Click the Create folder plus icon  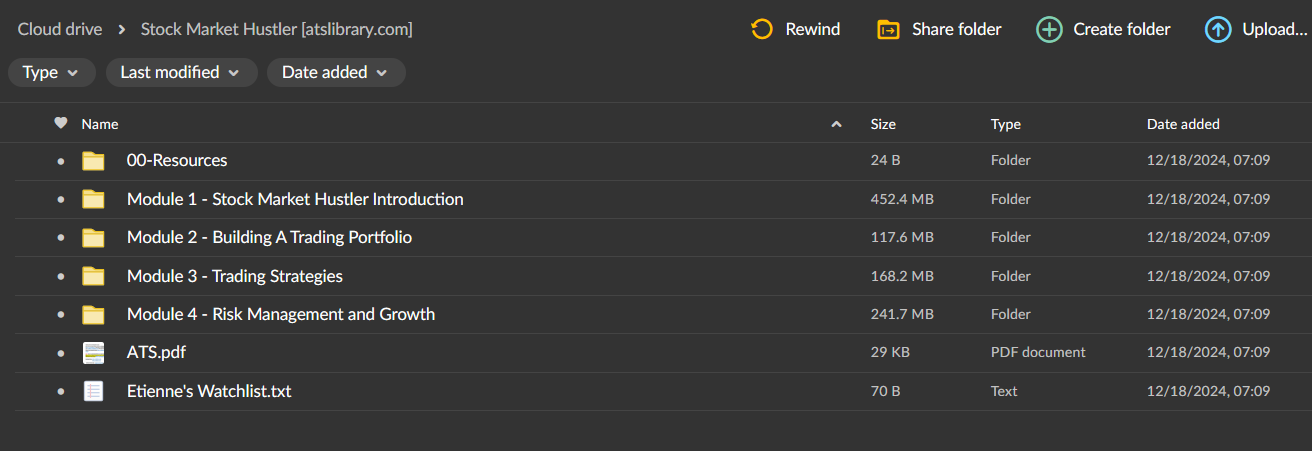(x=1049, y=29)
